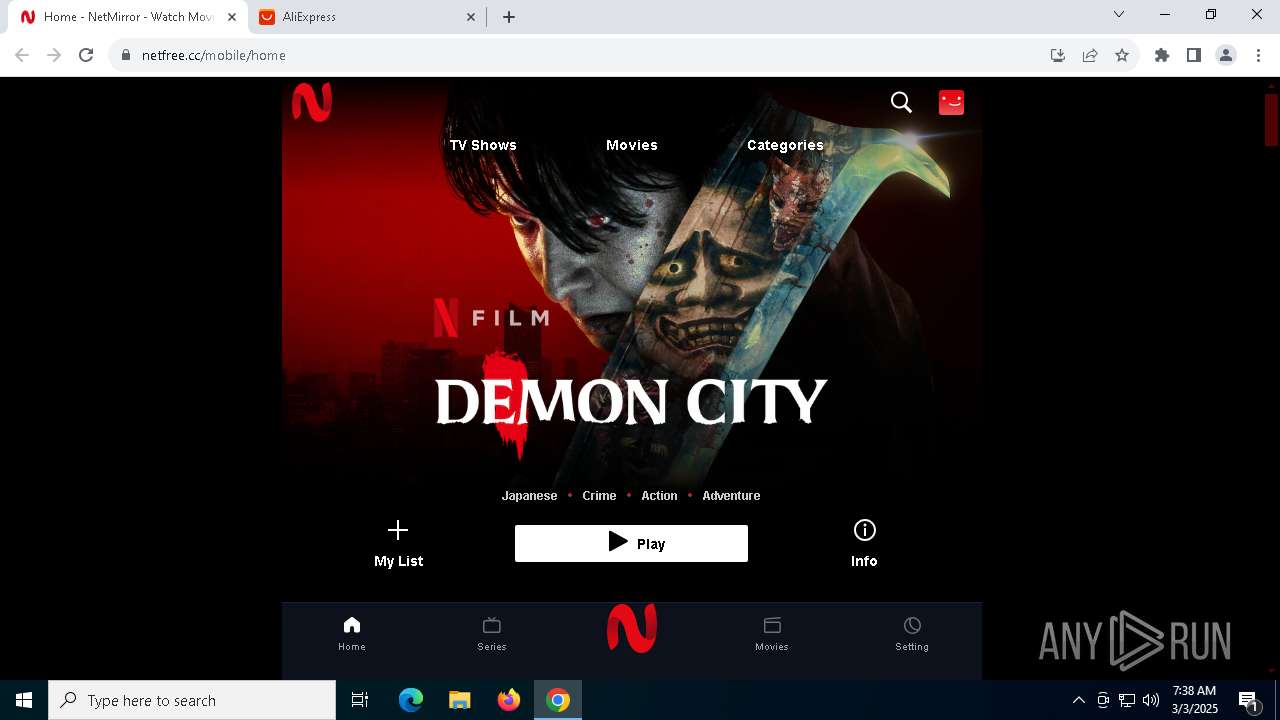Switch to Movies section in top menu

click(x=632, y=145)
